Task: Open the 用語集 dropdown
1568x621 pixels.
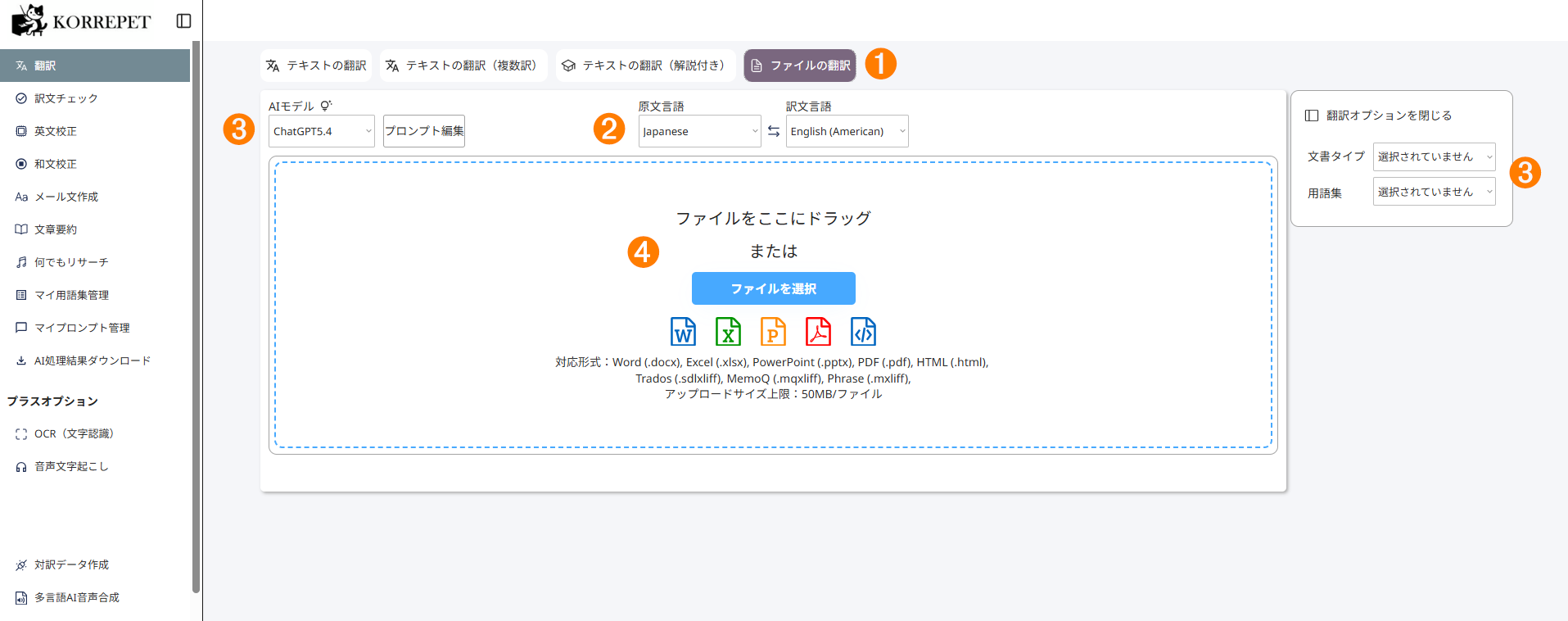Action: 1435,192
